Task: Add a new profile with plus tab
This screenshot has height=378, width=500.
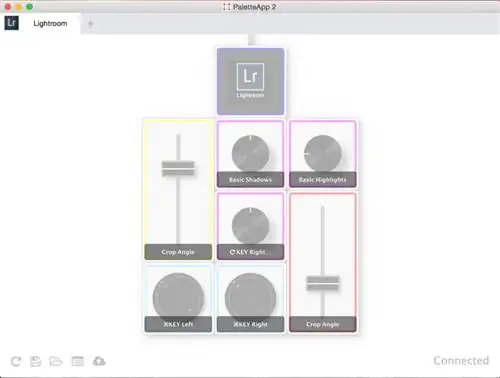Action: pos(90,24)
